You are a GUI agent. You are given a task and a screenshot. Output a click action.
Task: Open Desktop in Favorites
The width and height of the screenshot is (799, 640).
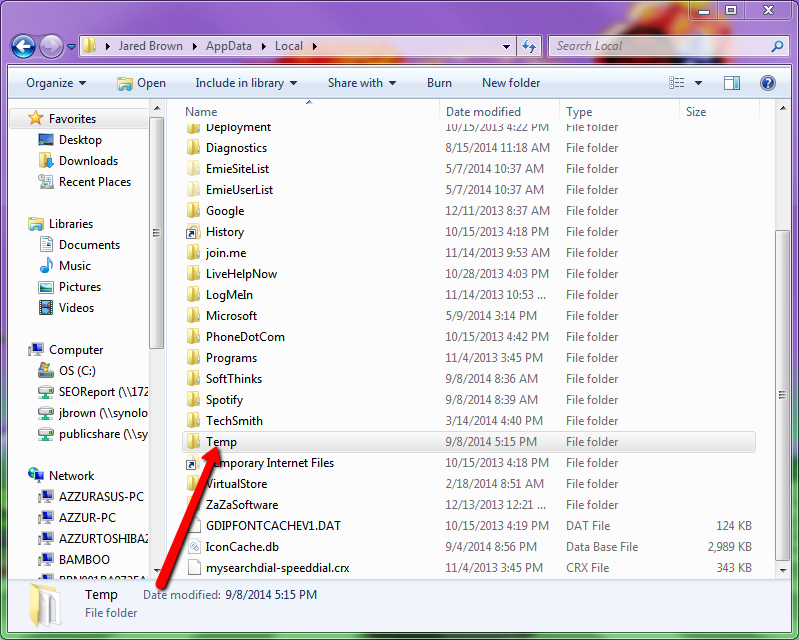[81, 140]
